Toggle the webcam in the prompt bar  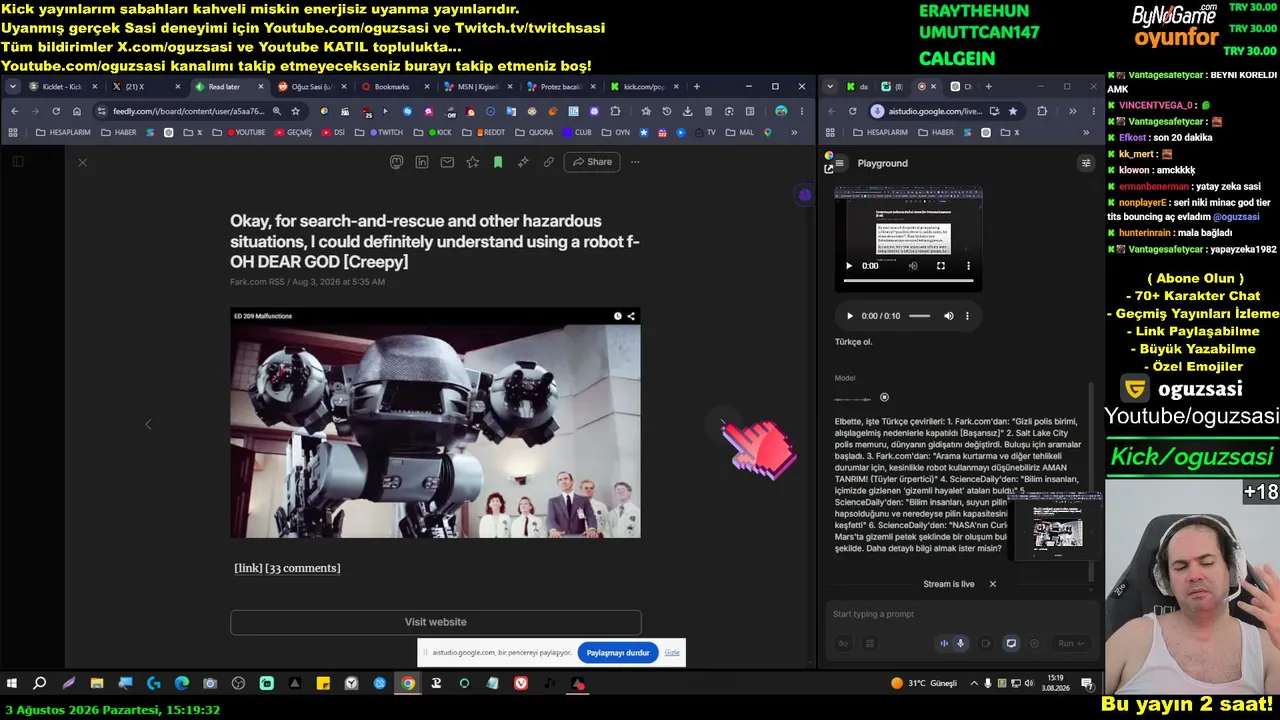[x=986, y=644]
